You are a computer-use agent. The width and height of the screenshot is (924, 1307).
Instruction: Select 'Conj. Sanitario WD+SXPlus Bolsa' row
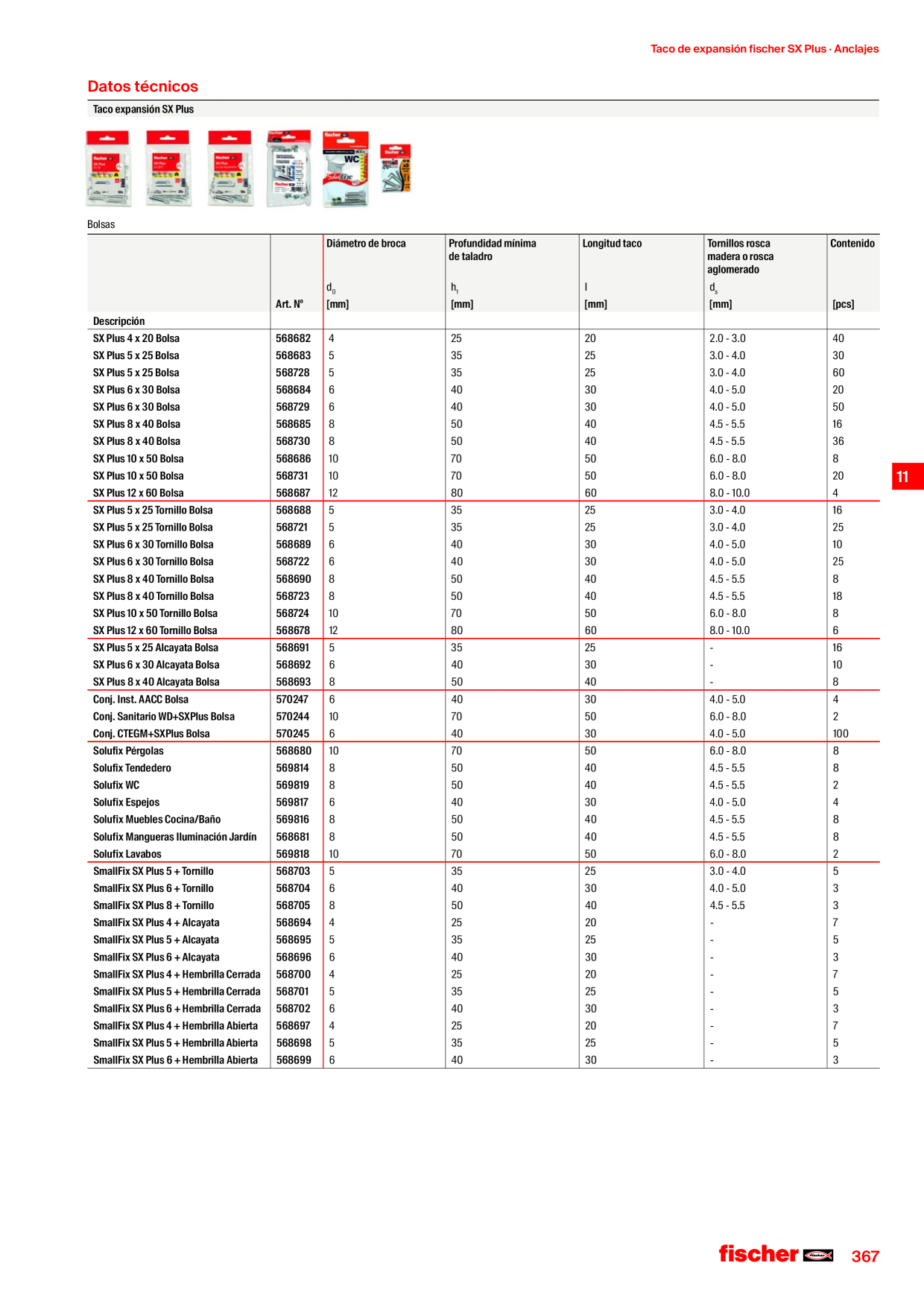[484, 717]
